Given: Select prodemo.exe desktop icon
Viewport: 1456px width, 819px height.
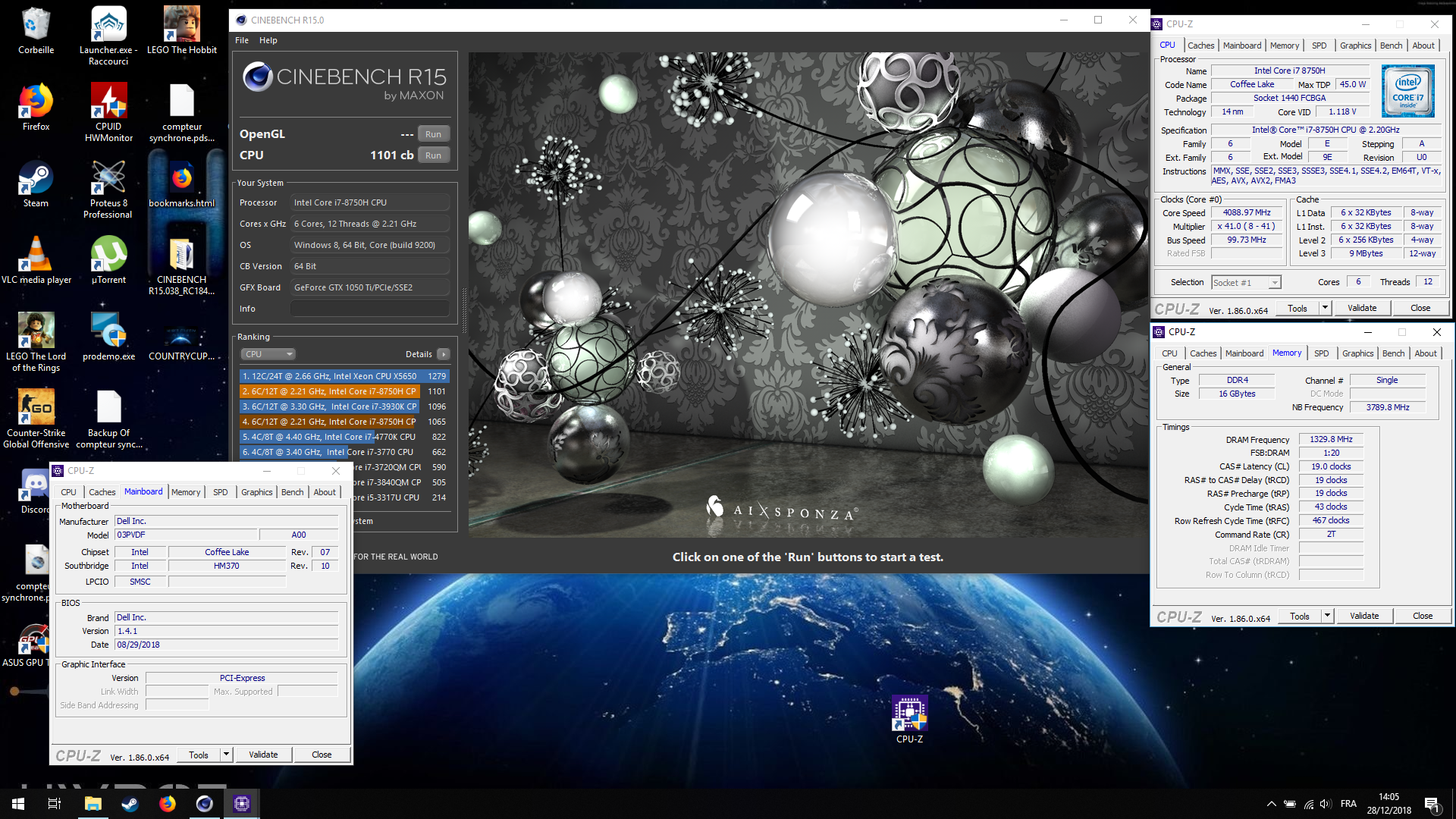Looking at the screenshot, I should click(108, 337).
